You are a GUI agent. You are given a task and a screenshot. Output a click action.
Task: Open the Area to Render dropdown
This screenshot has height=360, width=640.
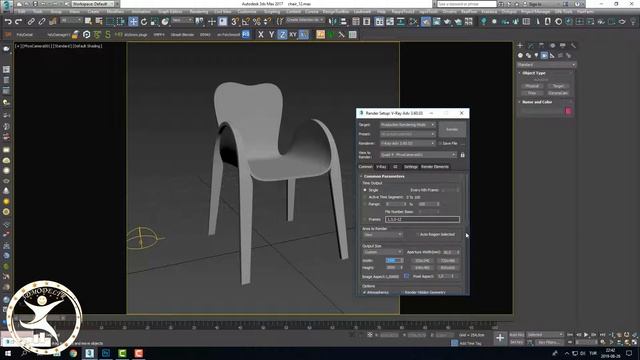click(382, 235)
